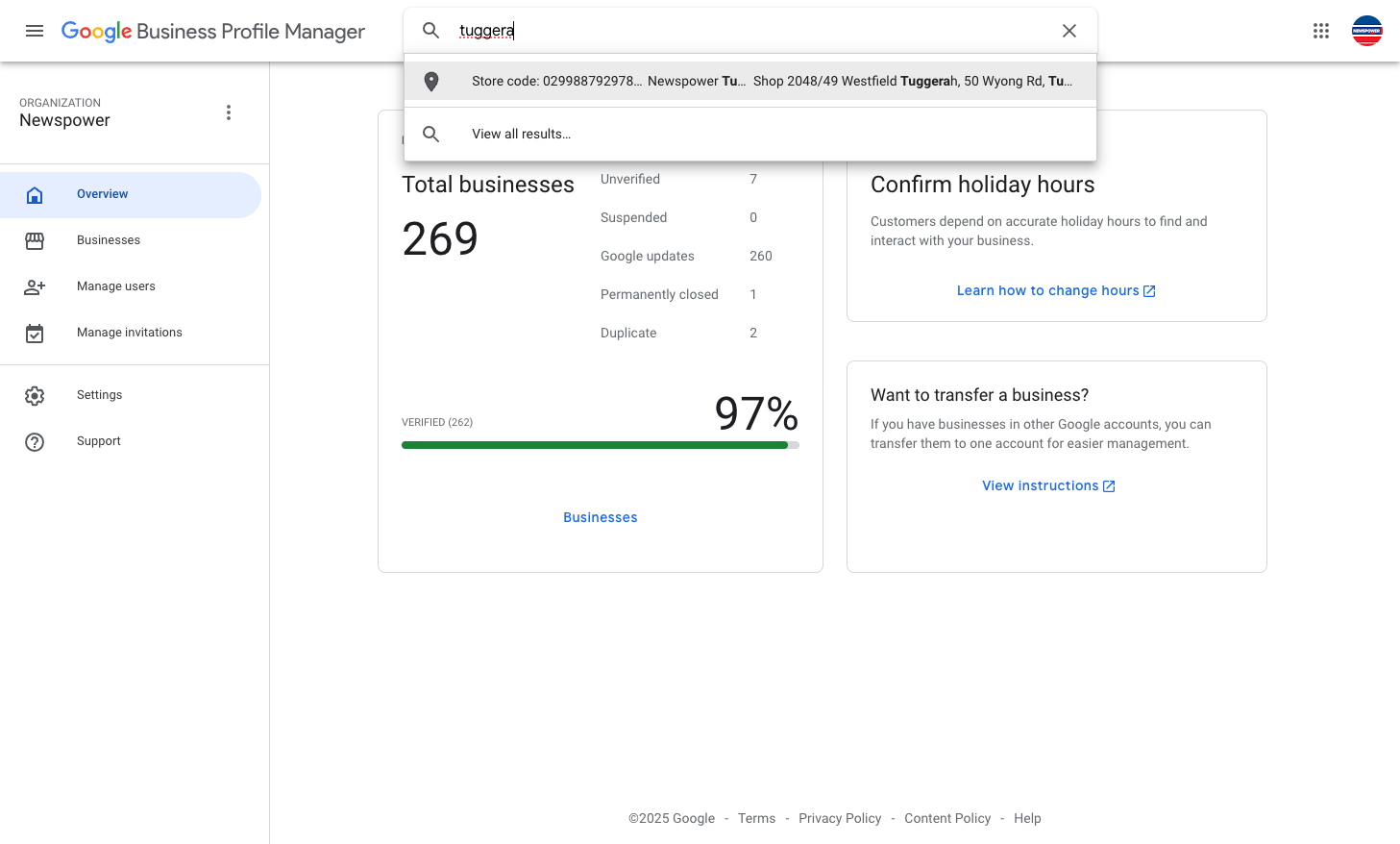Choose View all results in search dropdown
Image resolution: width=1400 pixels, height=844 pixels.
[x=750, y=135]
